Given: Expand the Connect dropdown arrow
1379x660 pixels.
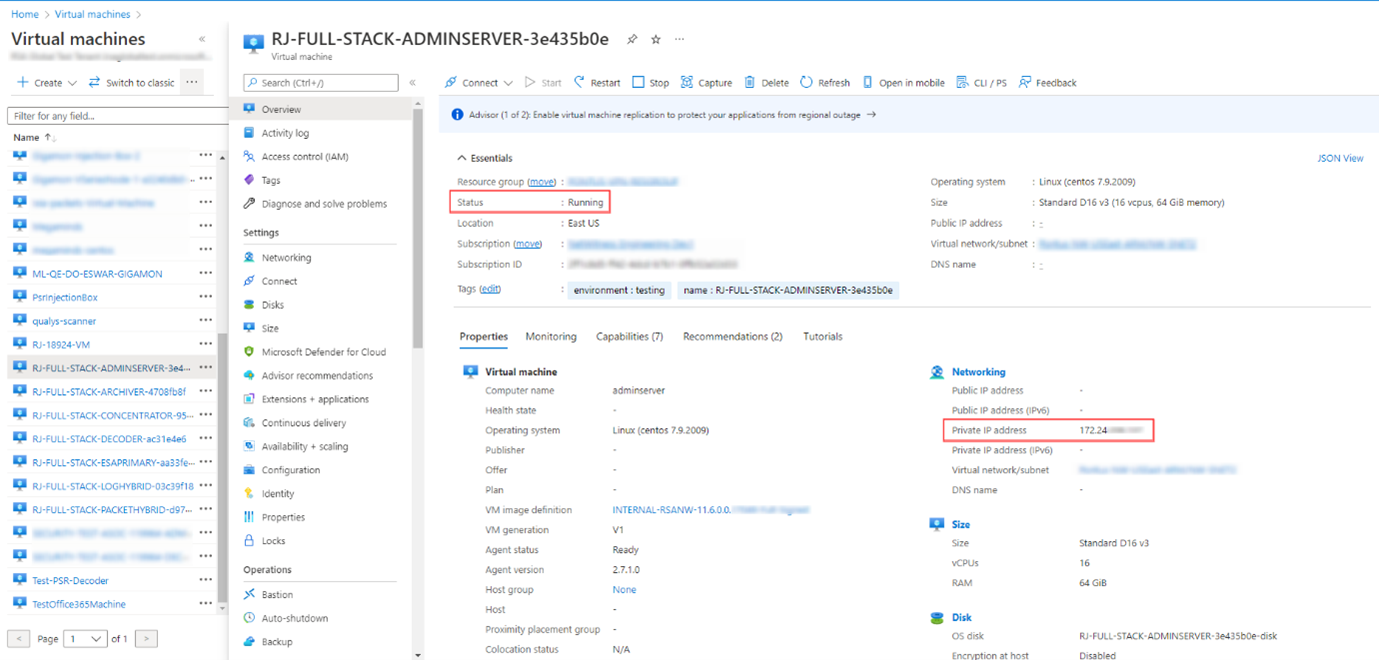Looking at the screenshot, I should pos(511,82).
